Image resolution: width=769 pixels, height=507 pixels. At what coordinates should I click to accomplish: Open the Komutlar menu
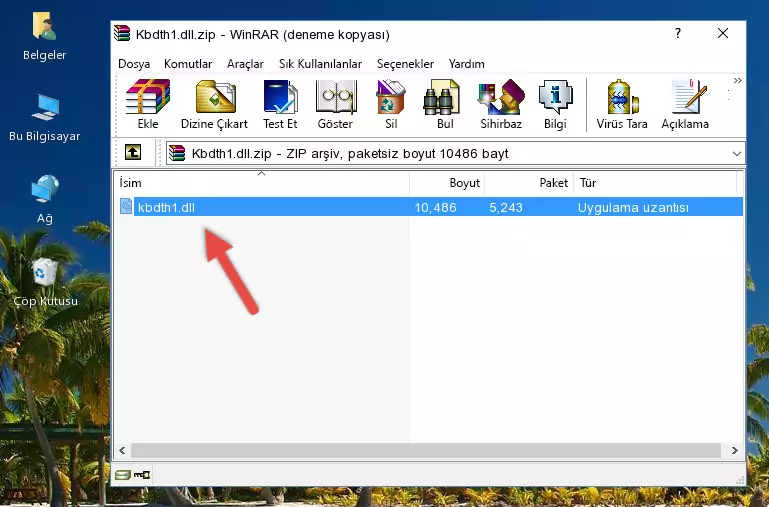(x=188, y=64)
